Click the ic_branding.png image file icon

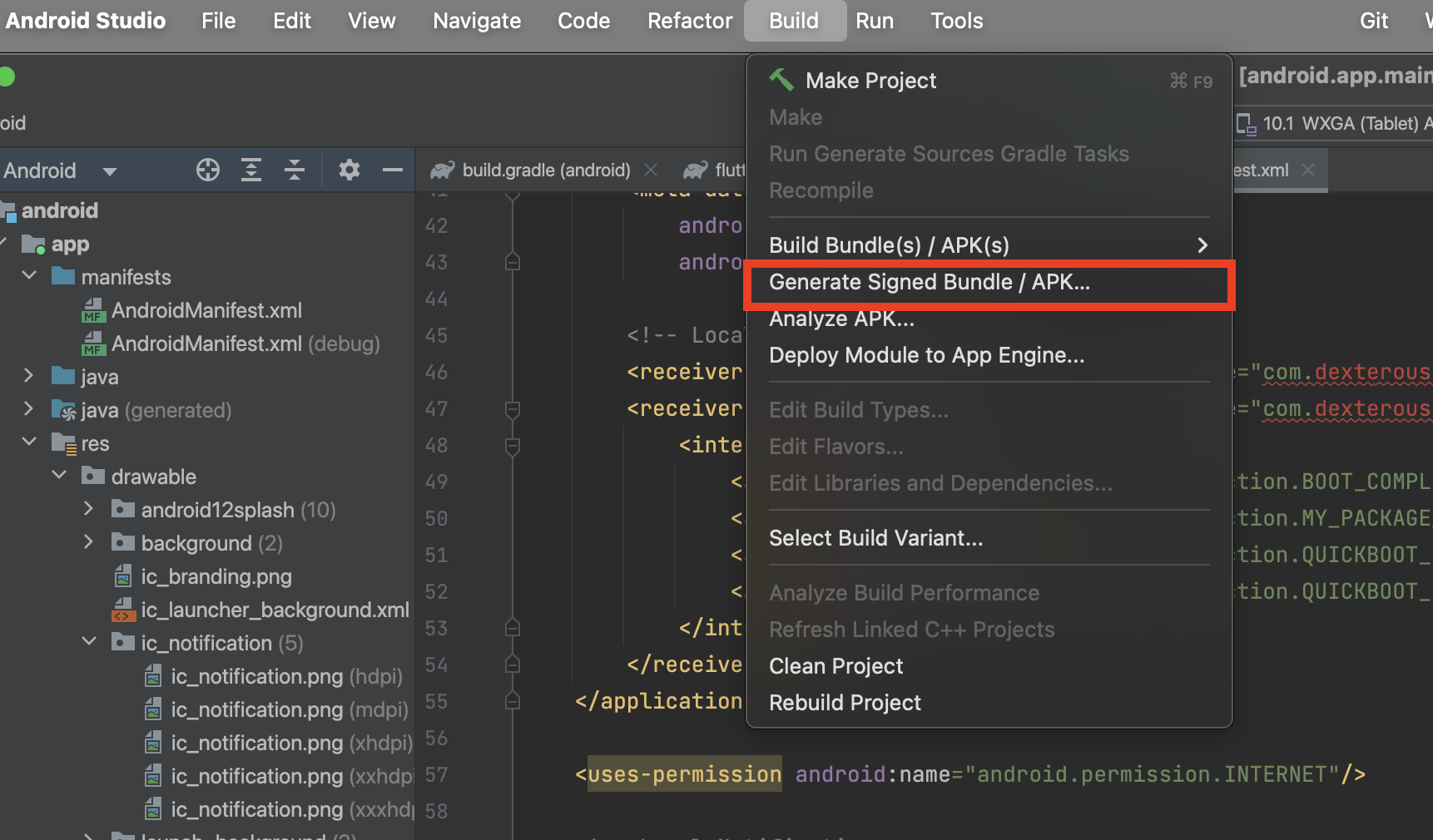[123, 576]
